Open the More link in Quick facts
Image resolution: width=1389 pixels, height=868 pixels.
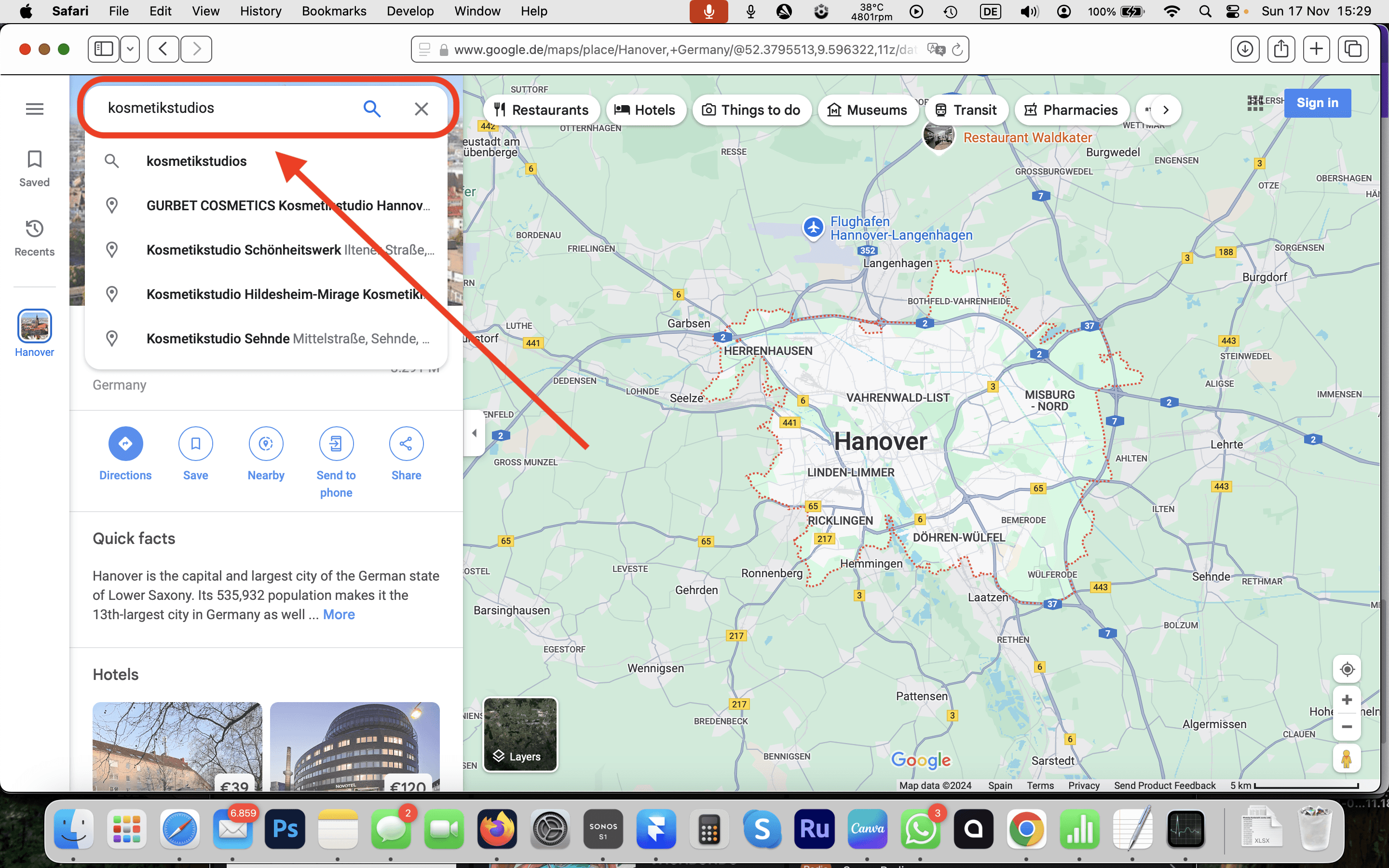[339, 614]
